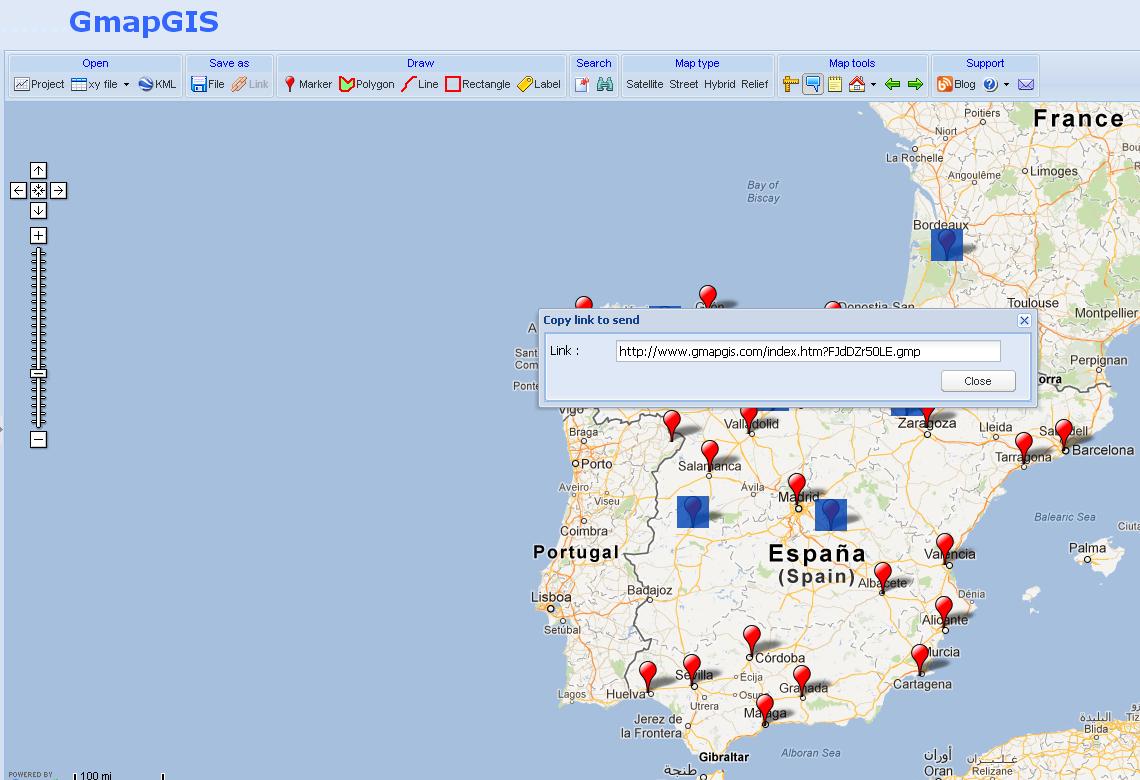Open search with the binoculars icon

pyautogui.click(x=606, y=85)
